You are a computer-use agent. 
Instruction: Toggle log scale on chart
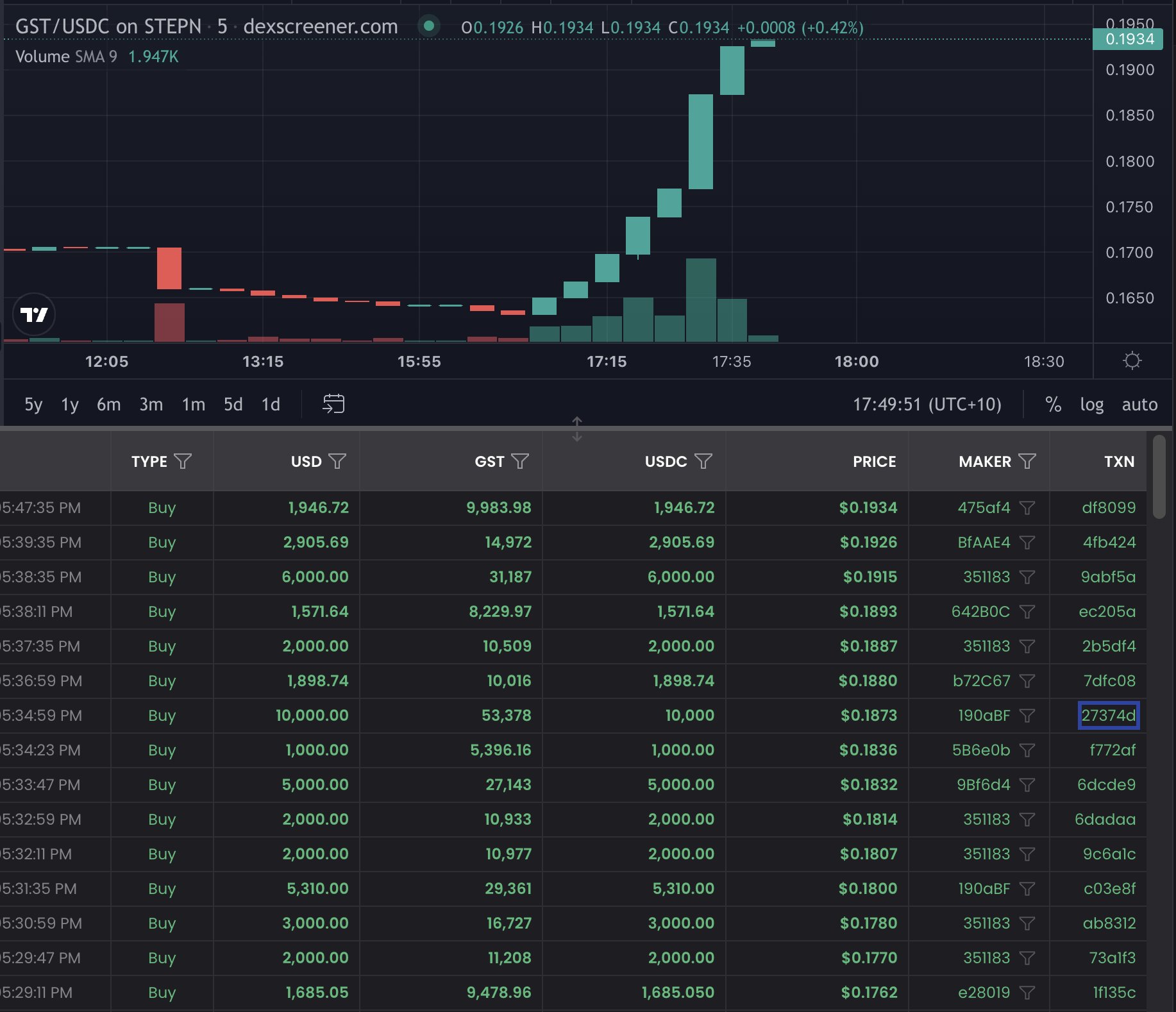(1092, 404)
